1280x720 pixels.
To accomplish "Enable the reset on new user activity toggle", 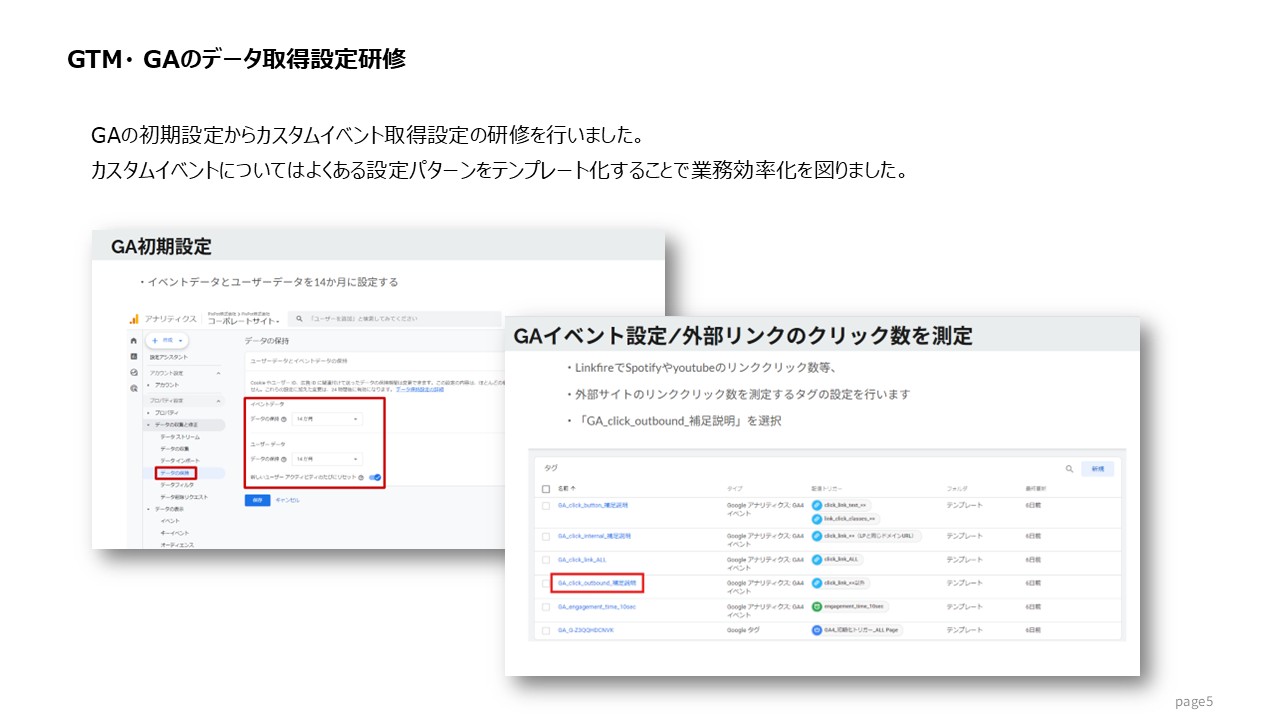I will (x=375, y=478).
